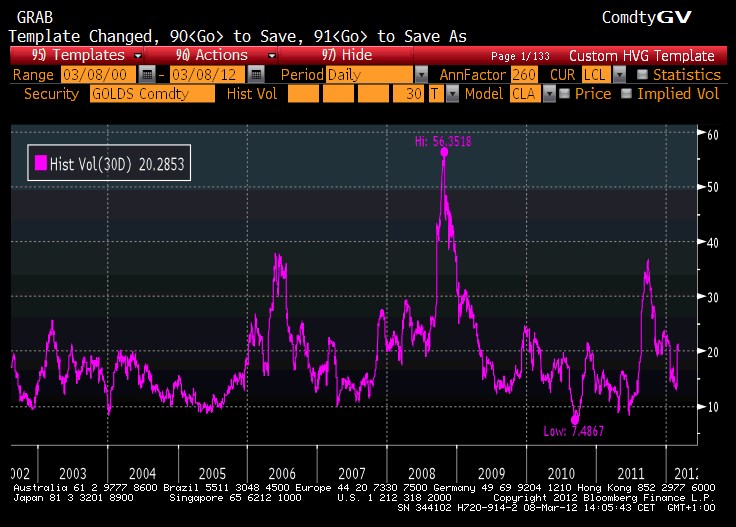Screen dimensions: 736x527
Task: Click the 60 value on vertical axis
Action: [x=713, y=135]
